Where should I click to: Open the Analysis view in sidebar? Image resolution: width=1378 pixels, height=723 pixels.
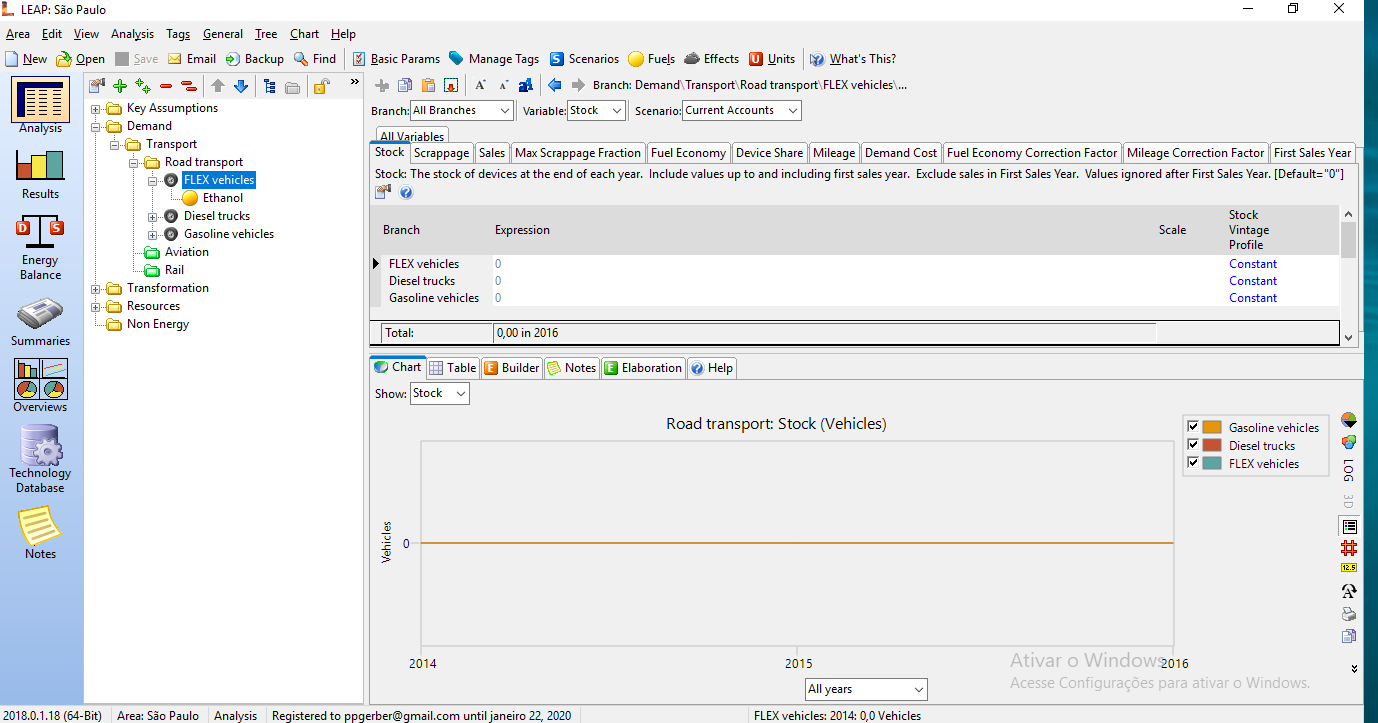click(41, 106)
